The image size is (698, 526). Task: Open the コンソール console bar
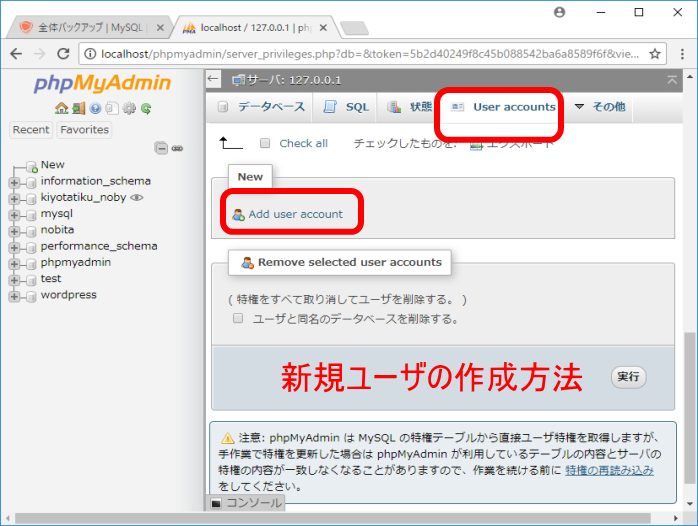pyautogui.click(x=246, y=503)
